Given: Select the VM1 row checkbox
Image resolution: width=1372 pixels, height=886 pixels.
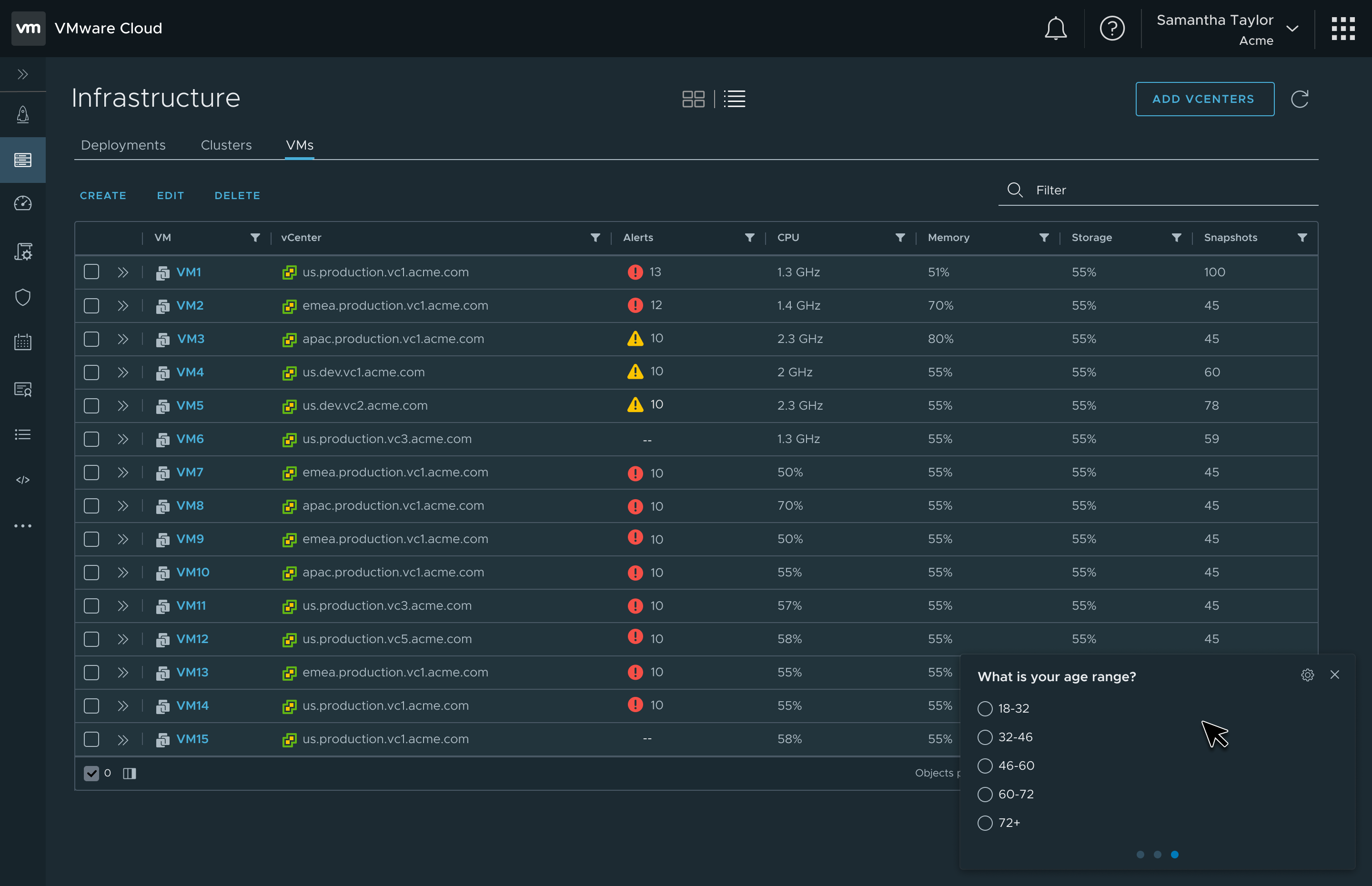Looking at the screenshot, I should point(91,272).
